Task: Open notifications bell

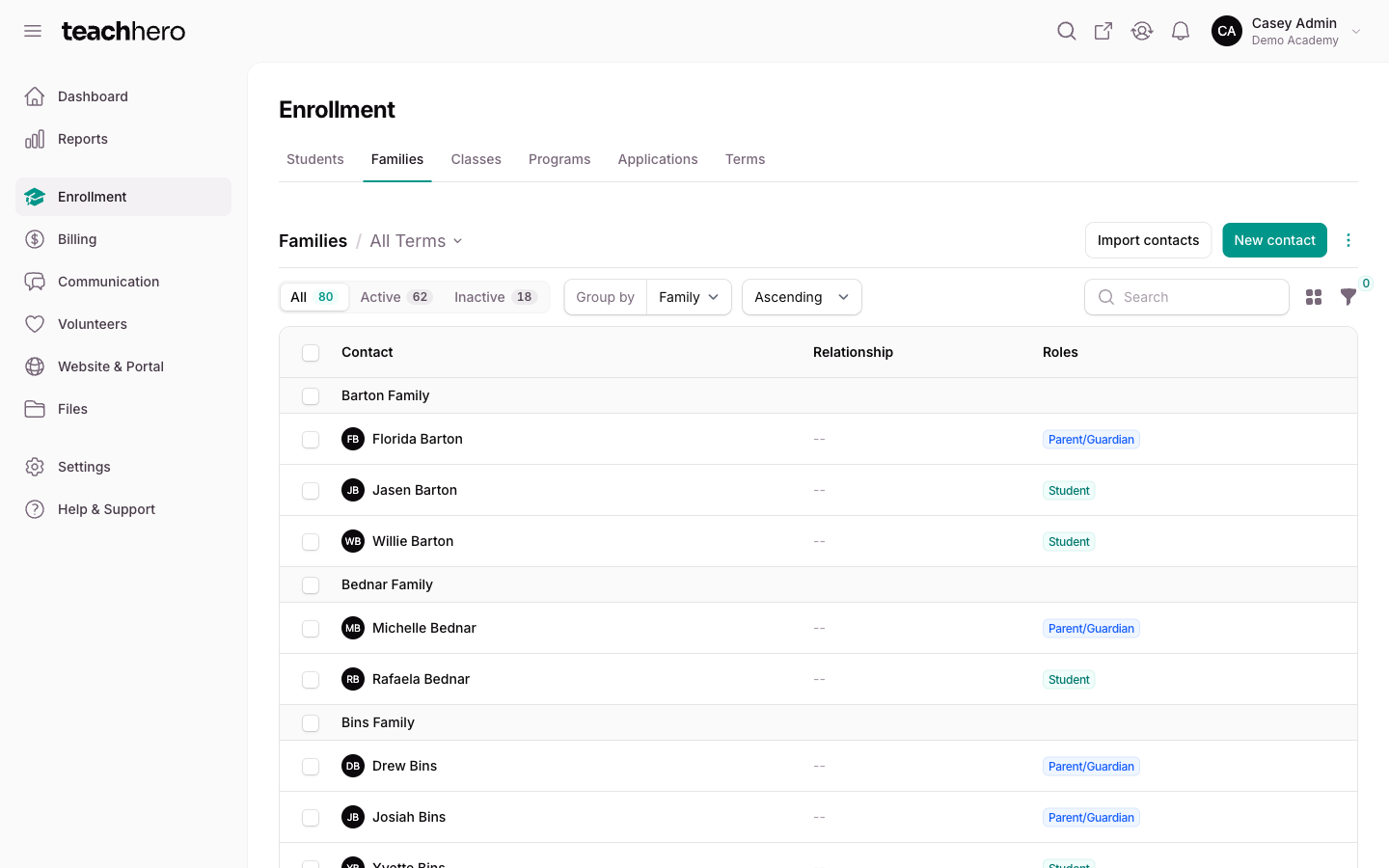Action: 1181,31
